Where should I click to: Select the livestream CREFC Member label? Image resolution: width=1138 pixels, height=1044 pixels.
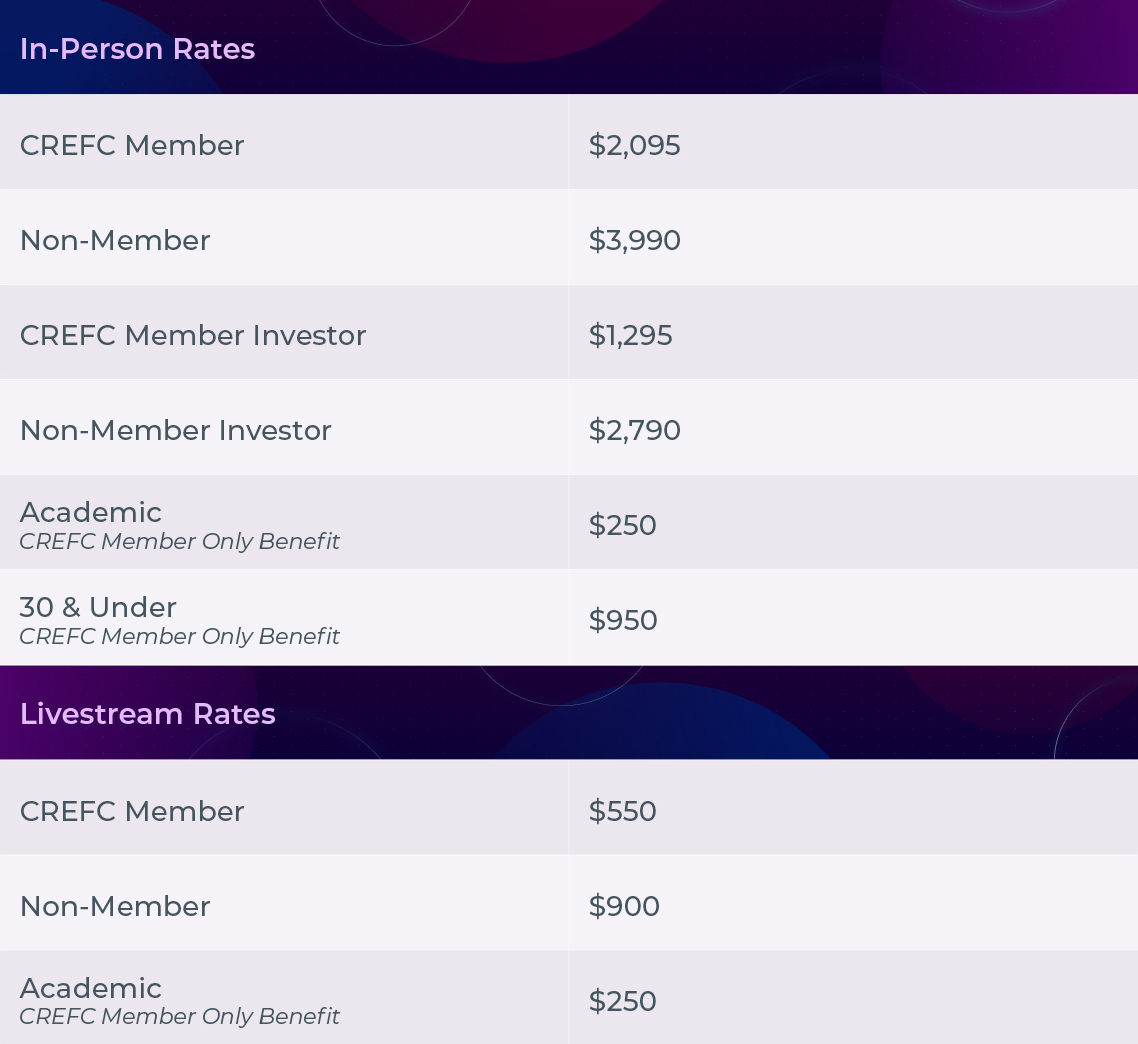point(132,812)
